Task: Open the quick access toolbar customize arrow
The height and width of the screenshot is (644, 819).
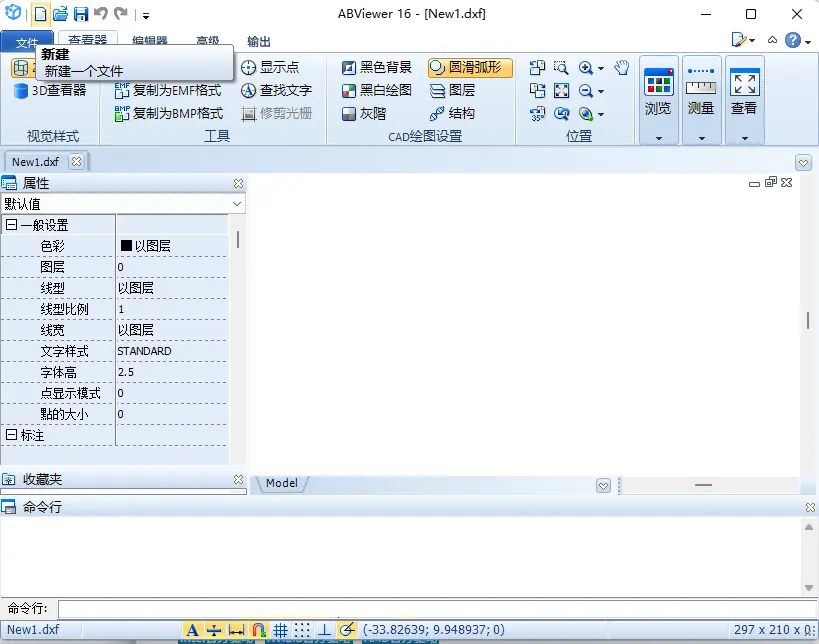Action: pos(146,16)
